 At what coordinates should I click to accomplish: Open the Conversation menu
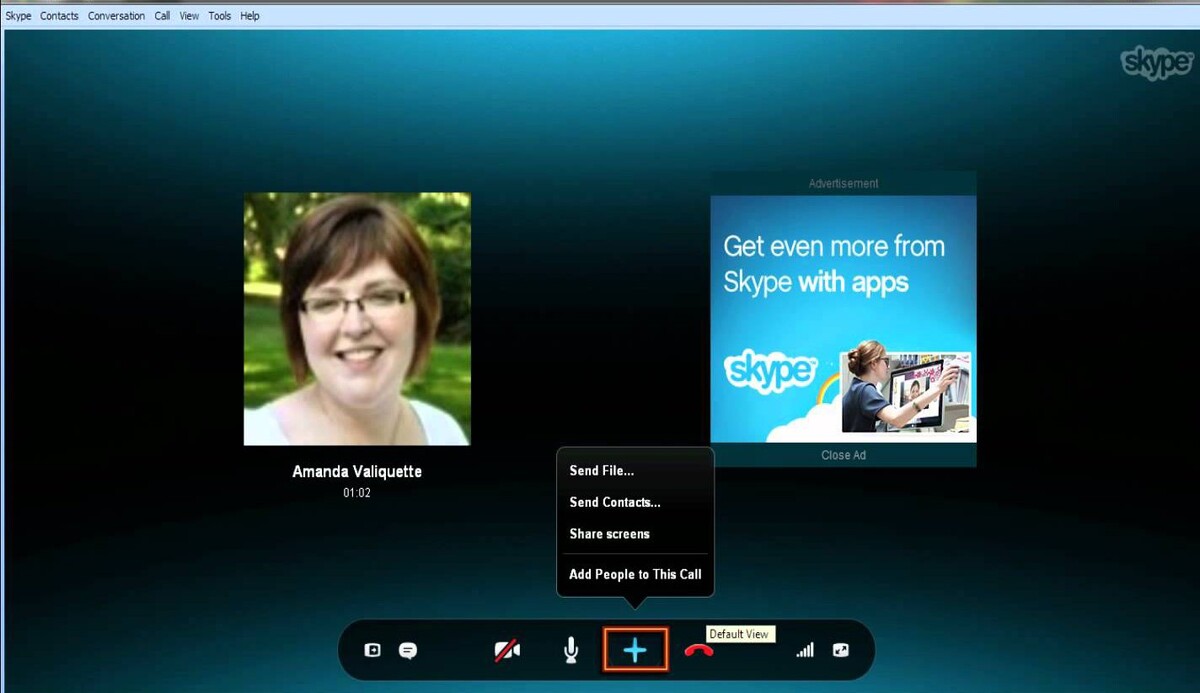(116, 16)
